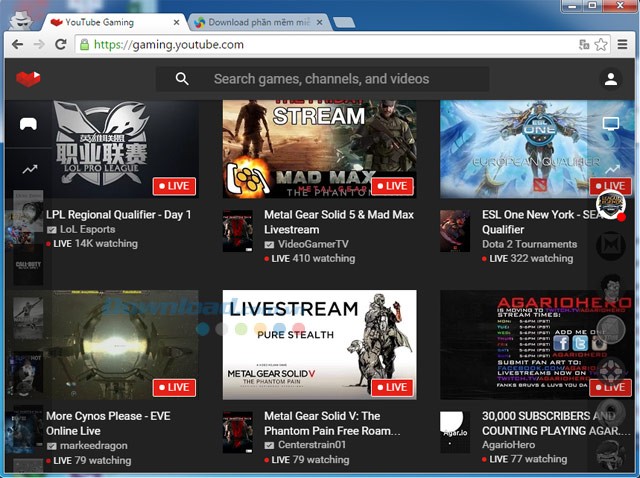Open the ESL One European Qualifier thumbnail
This screenshot has width=640, height=478.
point(536,149)
